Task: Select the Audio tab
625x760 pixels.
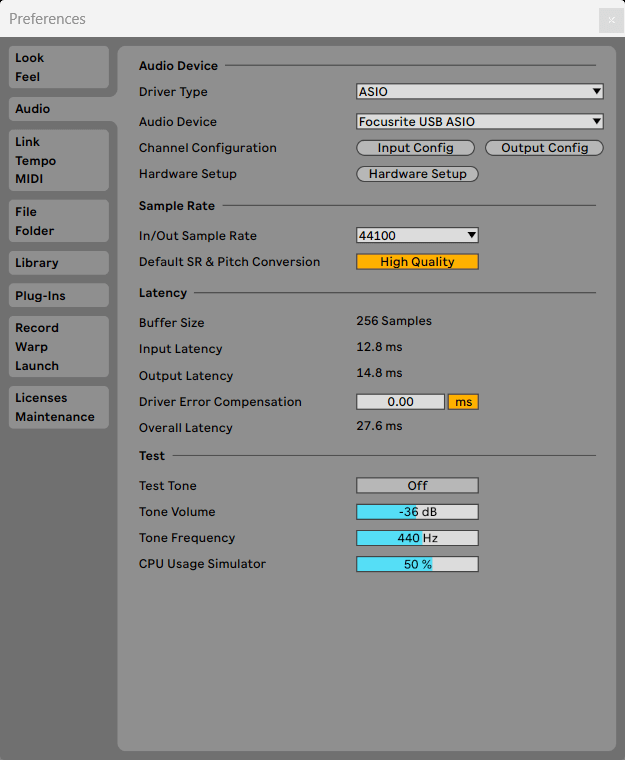Action: coord(58,109)
